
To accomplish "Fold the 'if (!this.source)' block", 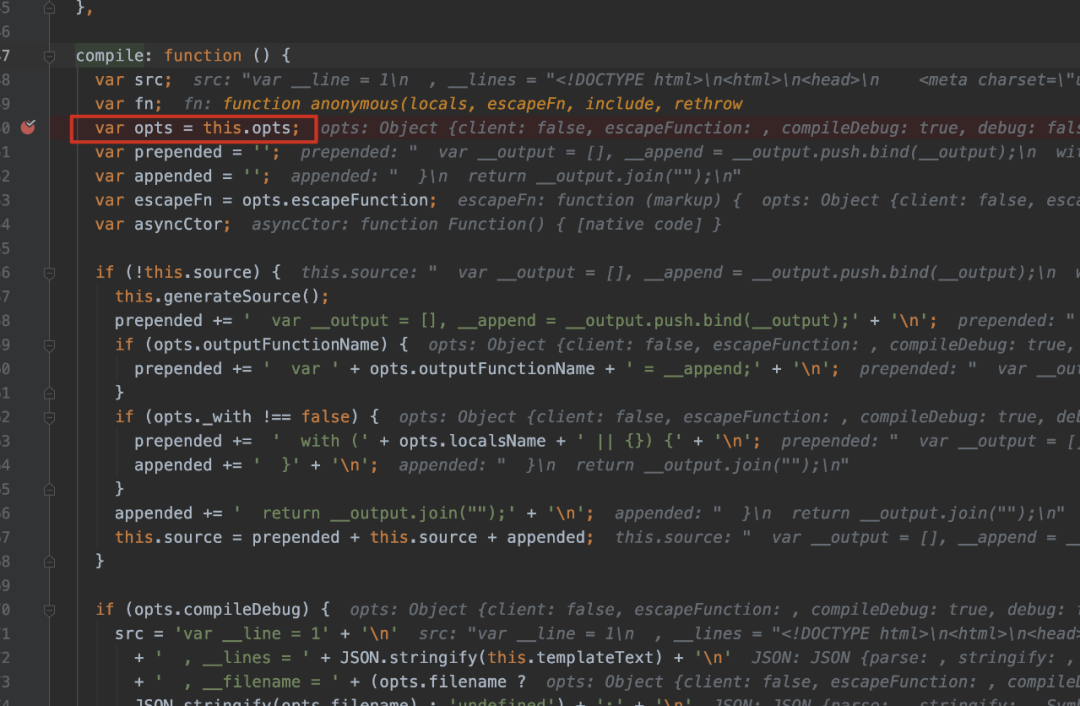I will pyautogui.click(x=49, y=273).
